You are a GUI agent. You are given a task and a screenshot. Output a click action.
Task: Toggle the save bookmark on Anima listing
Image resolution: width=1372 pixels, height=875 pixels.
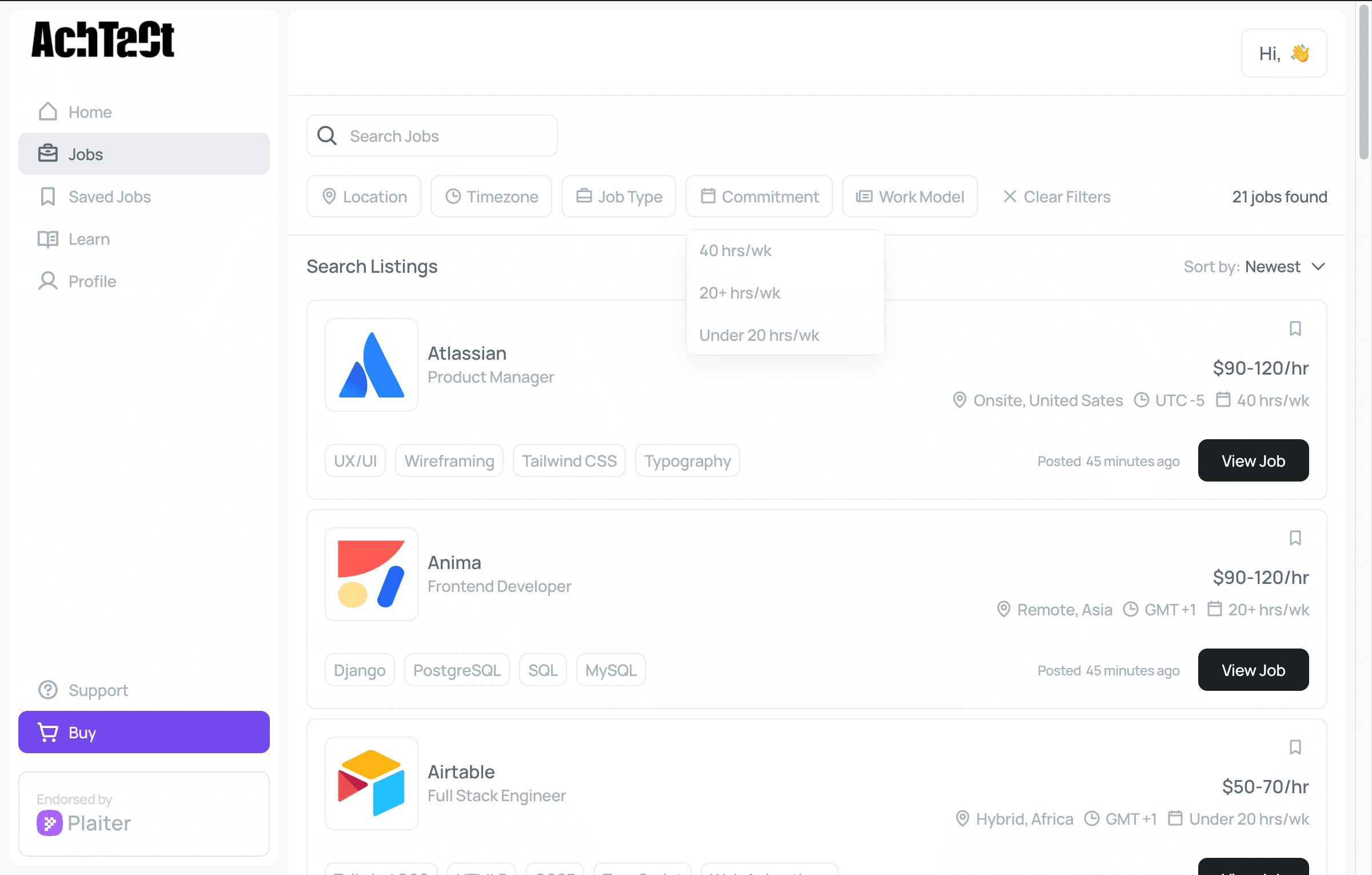tap(1295, 538)
